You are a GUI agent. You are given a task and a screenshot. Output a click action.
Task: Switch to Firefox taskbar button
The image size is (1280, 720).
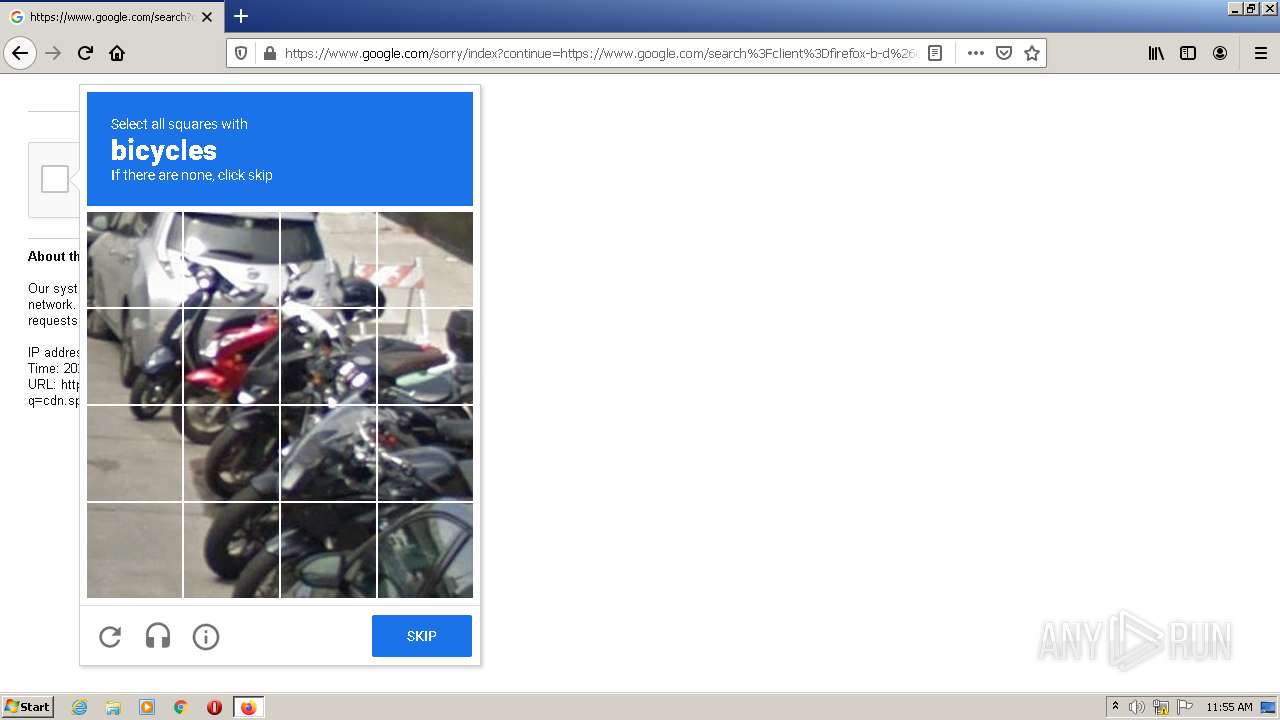click(249, 707)
